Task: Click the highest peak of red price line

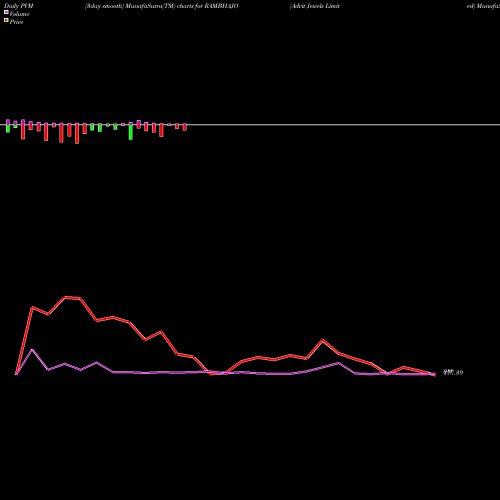Action: coord(66,297)
